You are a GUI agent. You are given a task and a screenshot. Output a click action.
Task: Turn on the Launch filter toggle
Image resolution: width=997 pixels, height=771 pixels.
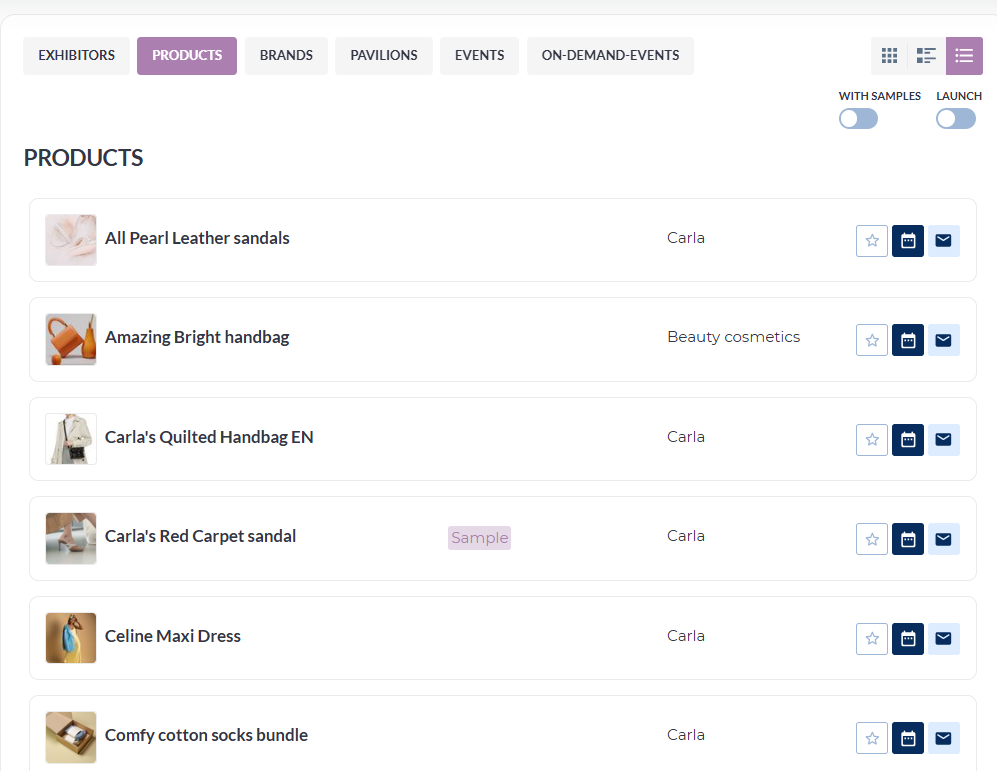[x=956, y=119]
